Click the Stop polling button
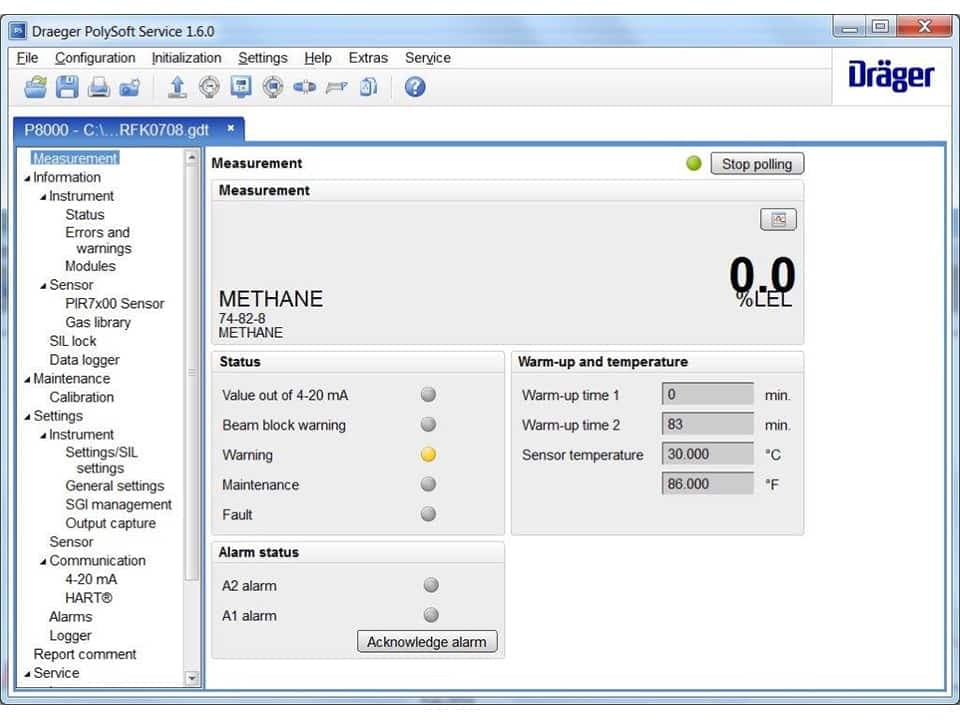 pyautogui.click(x=757, y=163)
